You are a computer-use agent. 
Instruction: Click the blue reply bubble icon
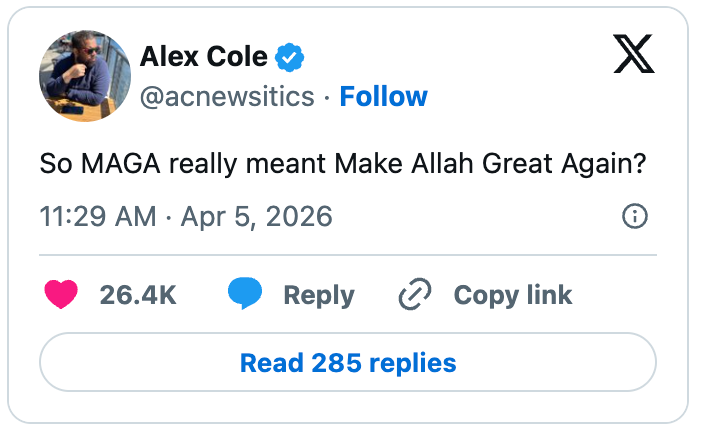point(245,295)
